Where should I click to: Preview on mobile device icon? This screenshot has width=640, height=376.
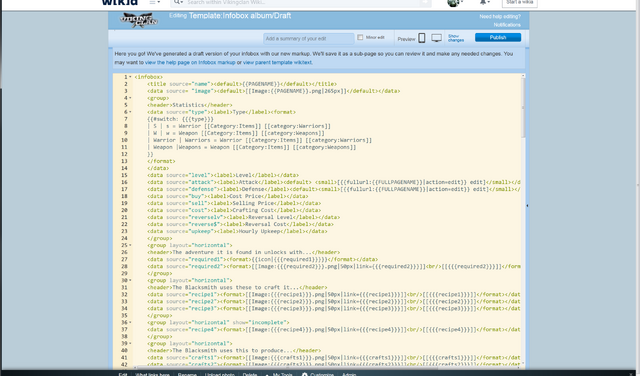(422, 38)
